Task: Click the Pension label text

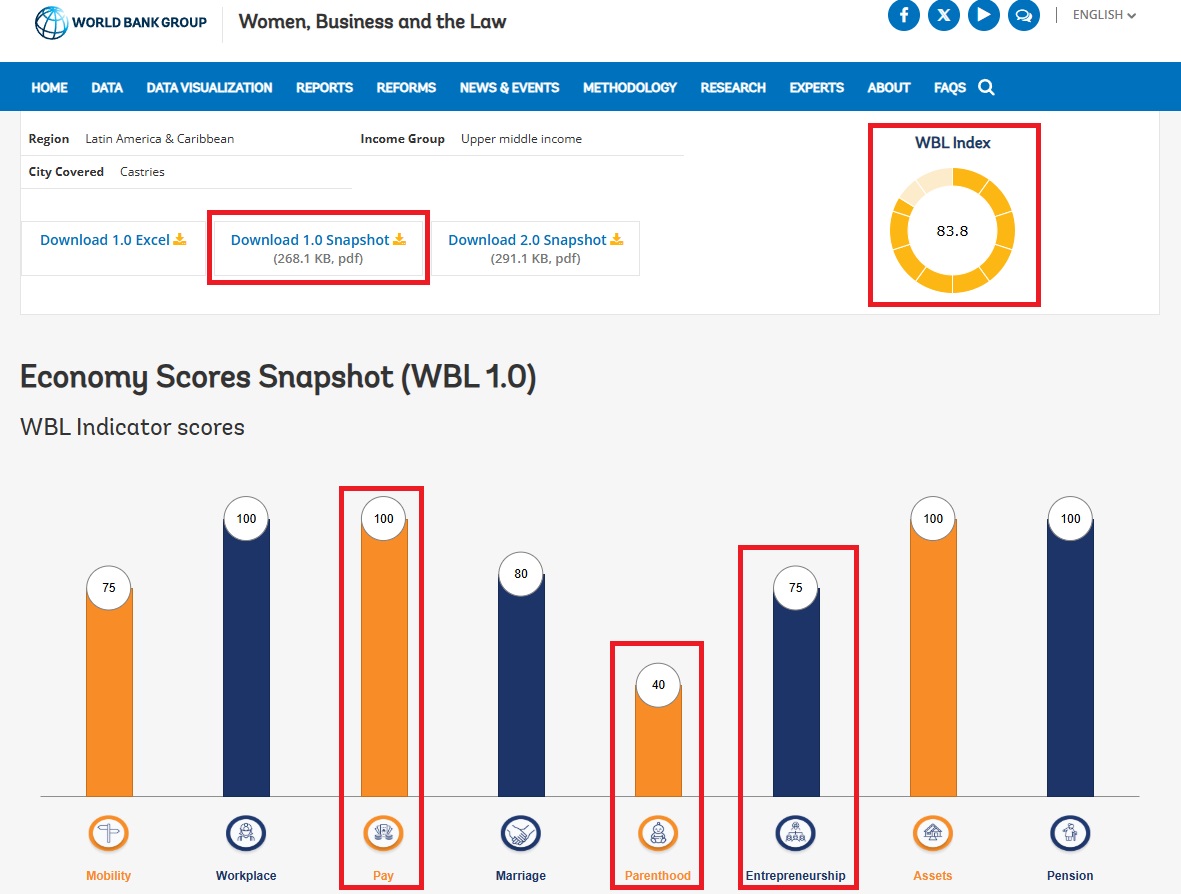Action: coord(1070,875)
